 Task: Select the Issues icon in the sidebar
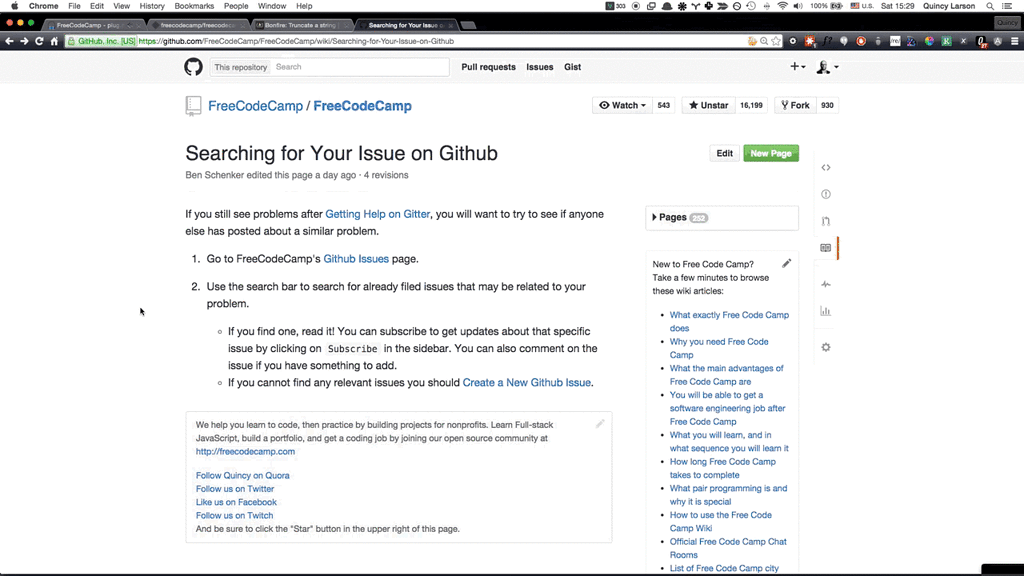point(826,194)
